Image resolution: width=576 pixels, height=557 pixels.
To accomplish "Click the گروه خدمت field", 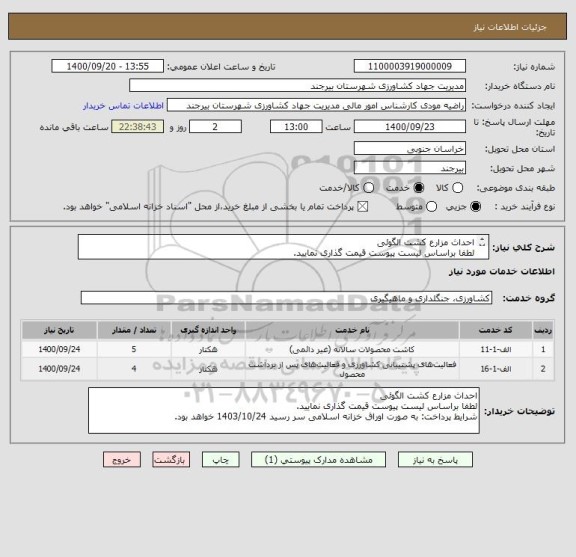I will [x=286, y=298].
